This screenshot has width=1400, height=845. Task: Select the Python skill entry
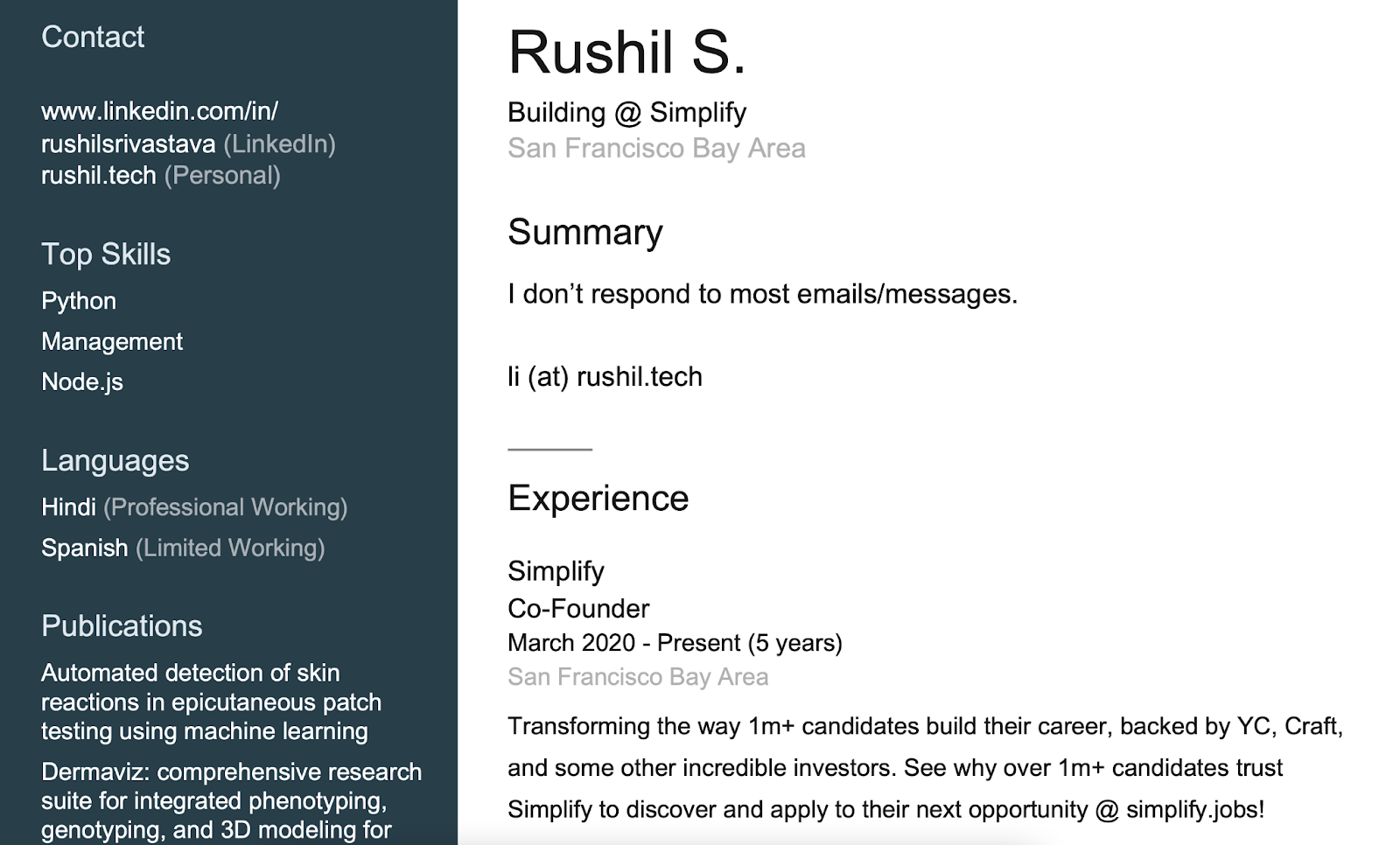click(79, 301)
